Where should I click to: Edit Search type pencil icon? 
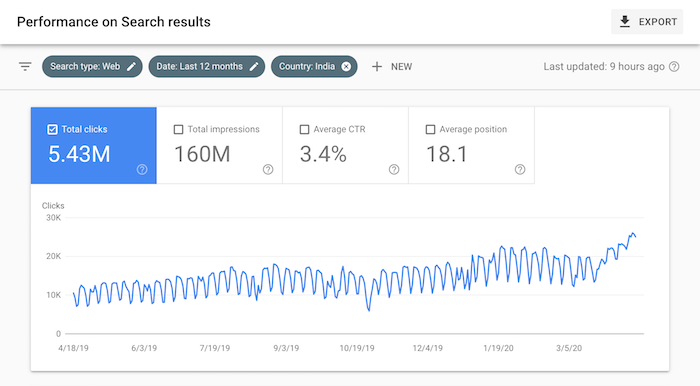coord(131,66)
